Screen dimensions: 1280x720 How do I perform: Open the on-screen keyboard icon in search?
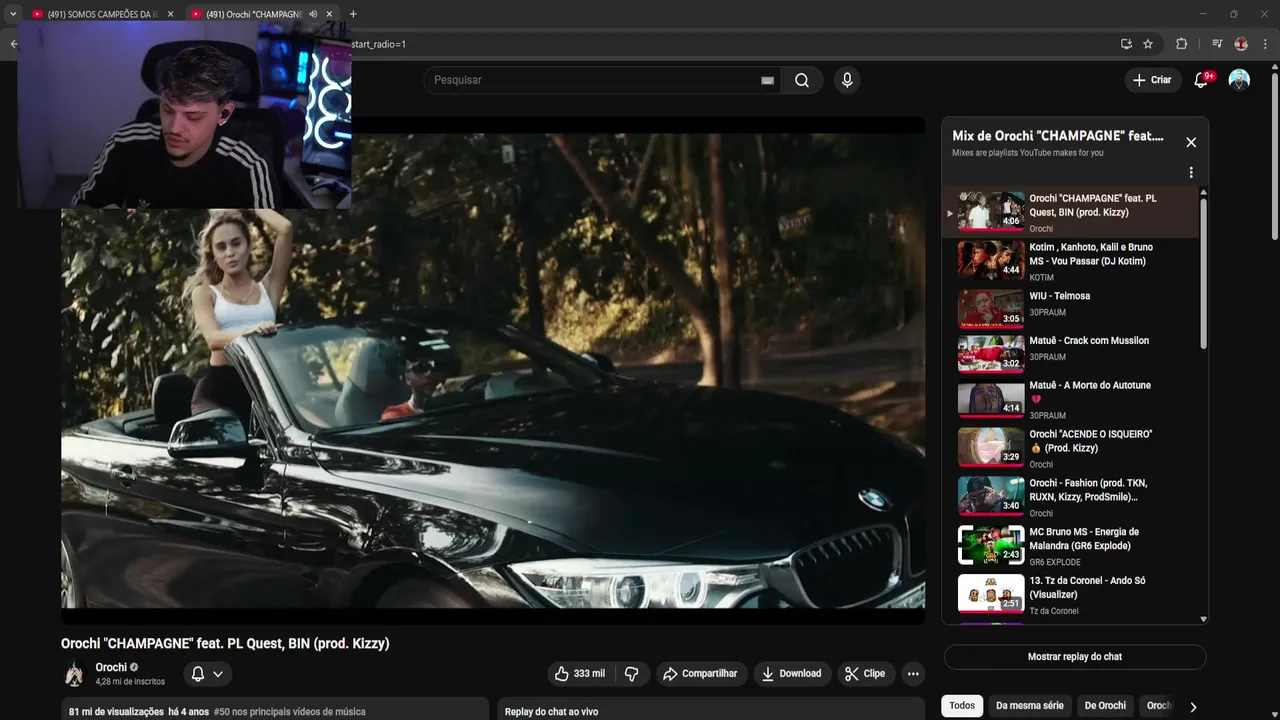point(767,80)
